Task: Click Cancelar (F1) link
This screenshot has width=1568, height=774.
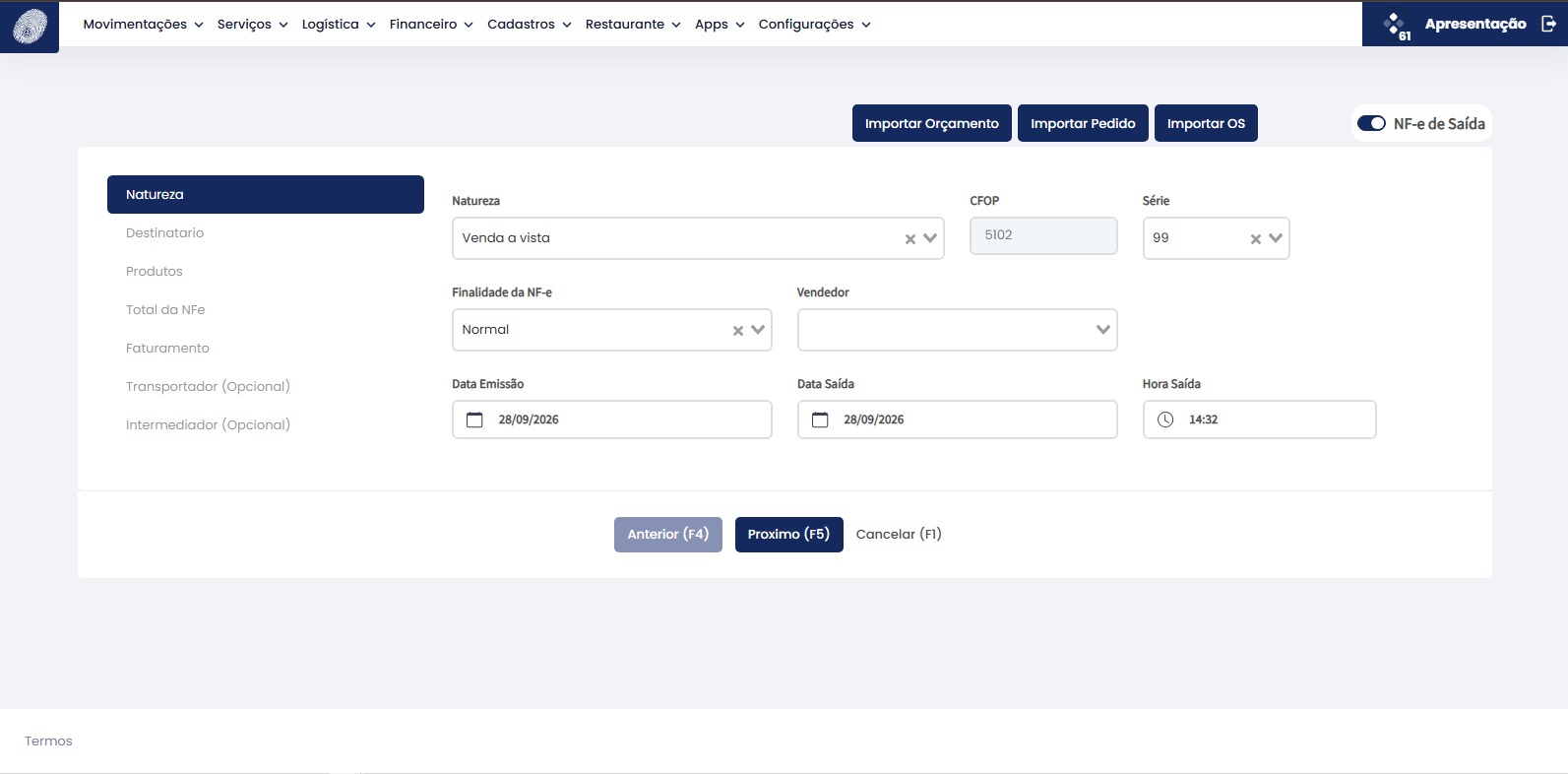Action: tap(899, 535)
